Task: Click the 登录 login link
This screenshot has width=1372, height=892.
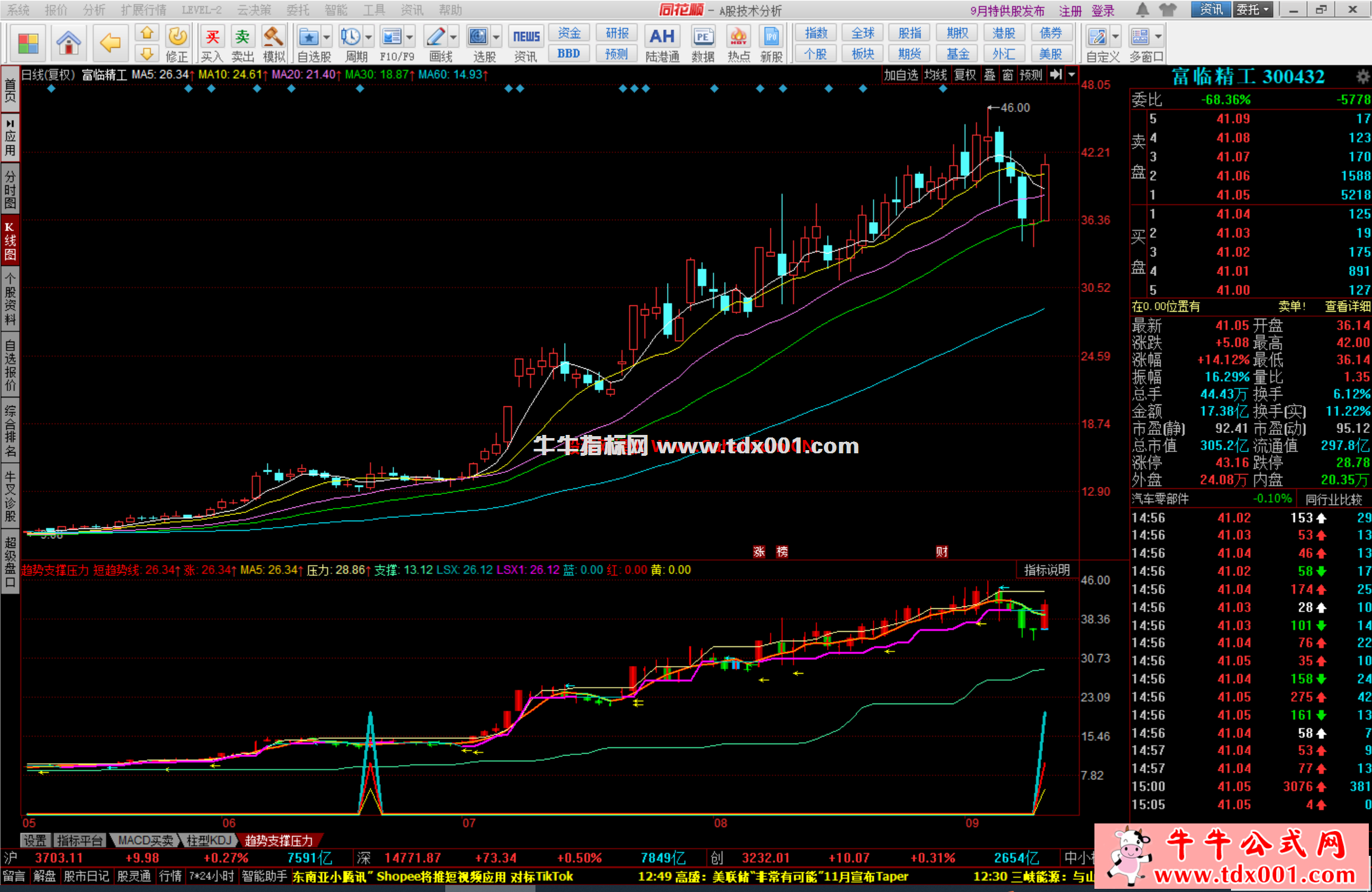Action: (x=1103, y=11)
